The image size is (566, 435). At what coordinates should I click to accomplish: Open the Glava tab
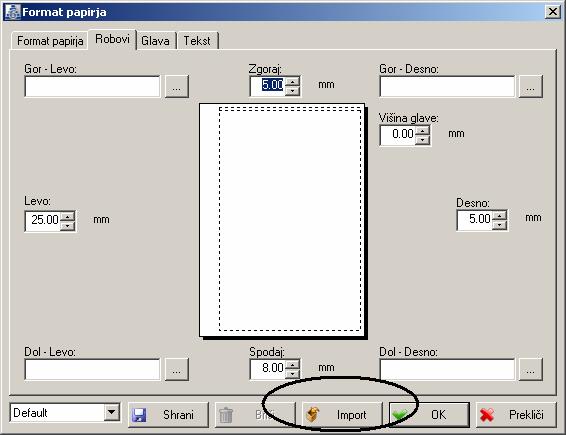(x=155, y=41)
